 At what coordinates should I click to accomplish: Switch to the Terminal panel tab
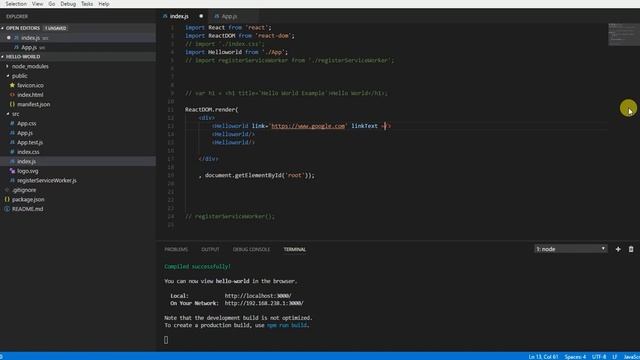point(295,249)
